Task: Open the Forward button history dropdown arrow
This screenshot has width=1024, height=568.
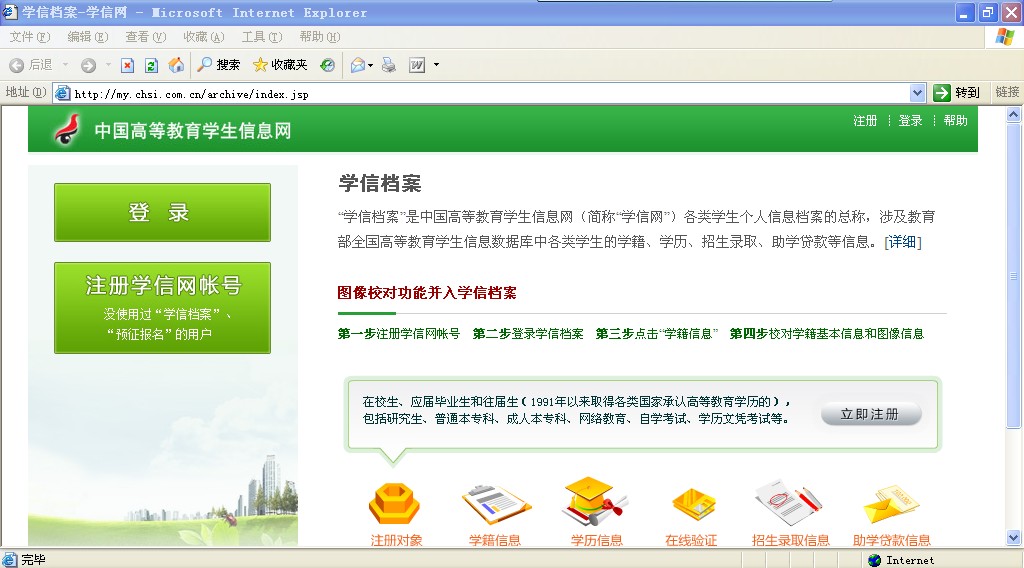Action: 108,65
